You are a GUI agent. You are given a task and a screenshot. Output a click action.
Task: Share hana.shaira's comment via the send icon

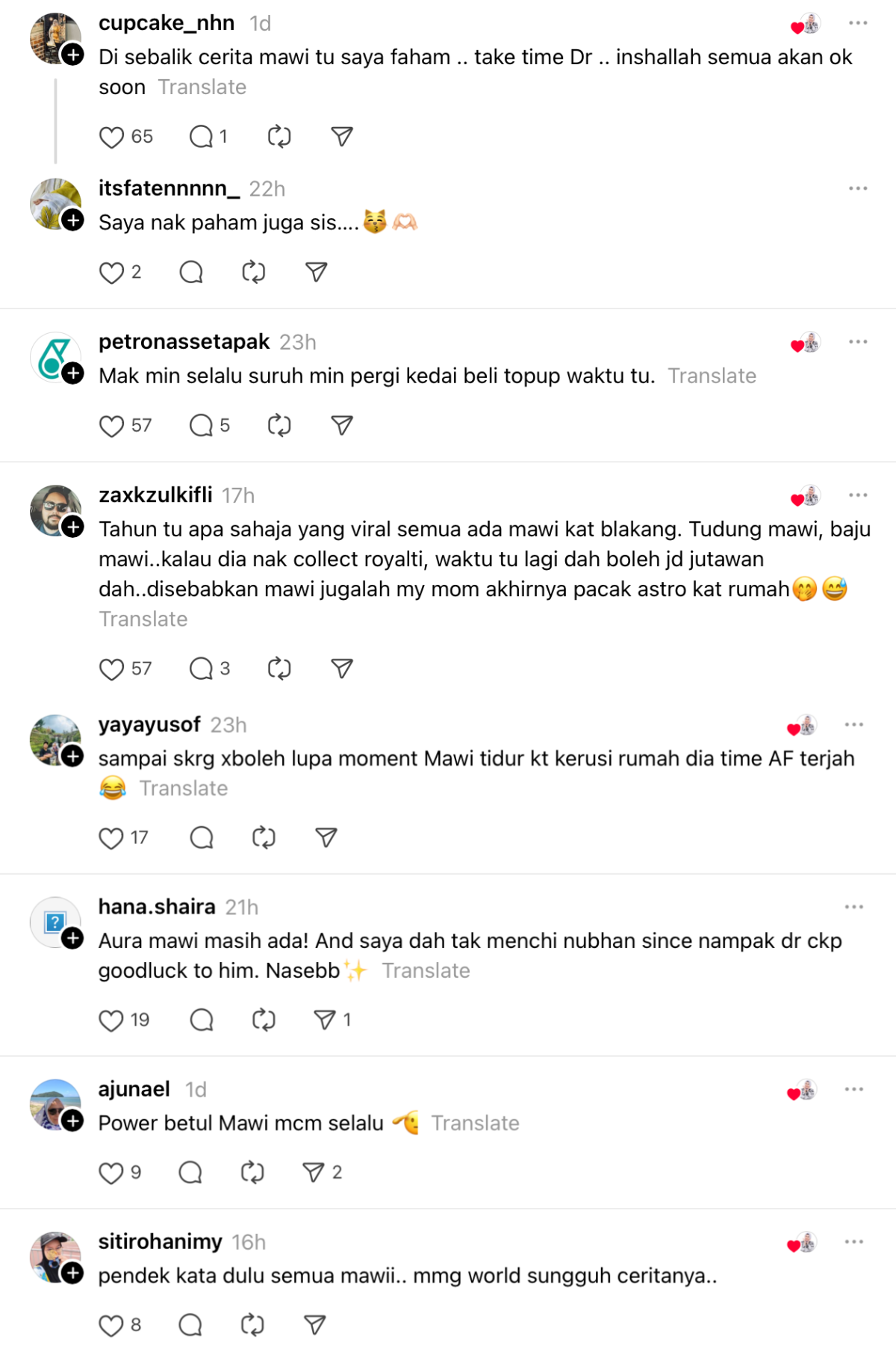[x=325, y=1020]
